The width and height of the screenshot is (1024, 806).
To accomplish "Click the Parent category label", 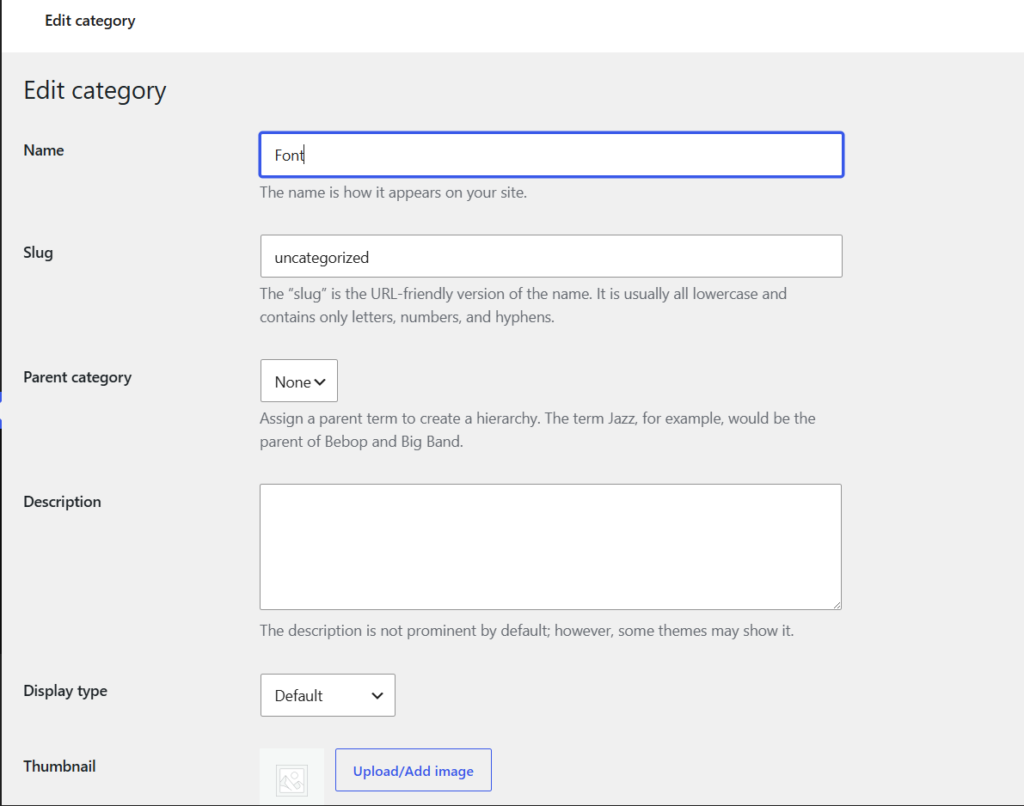I will 77,378.
